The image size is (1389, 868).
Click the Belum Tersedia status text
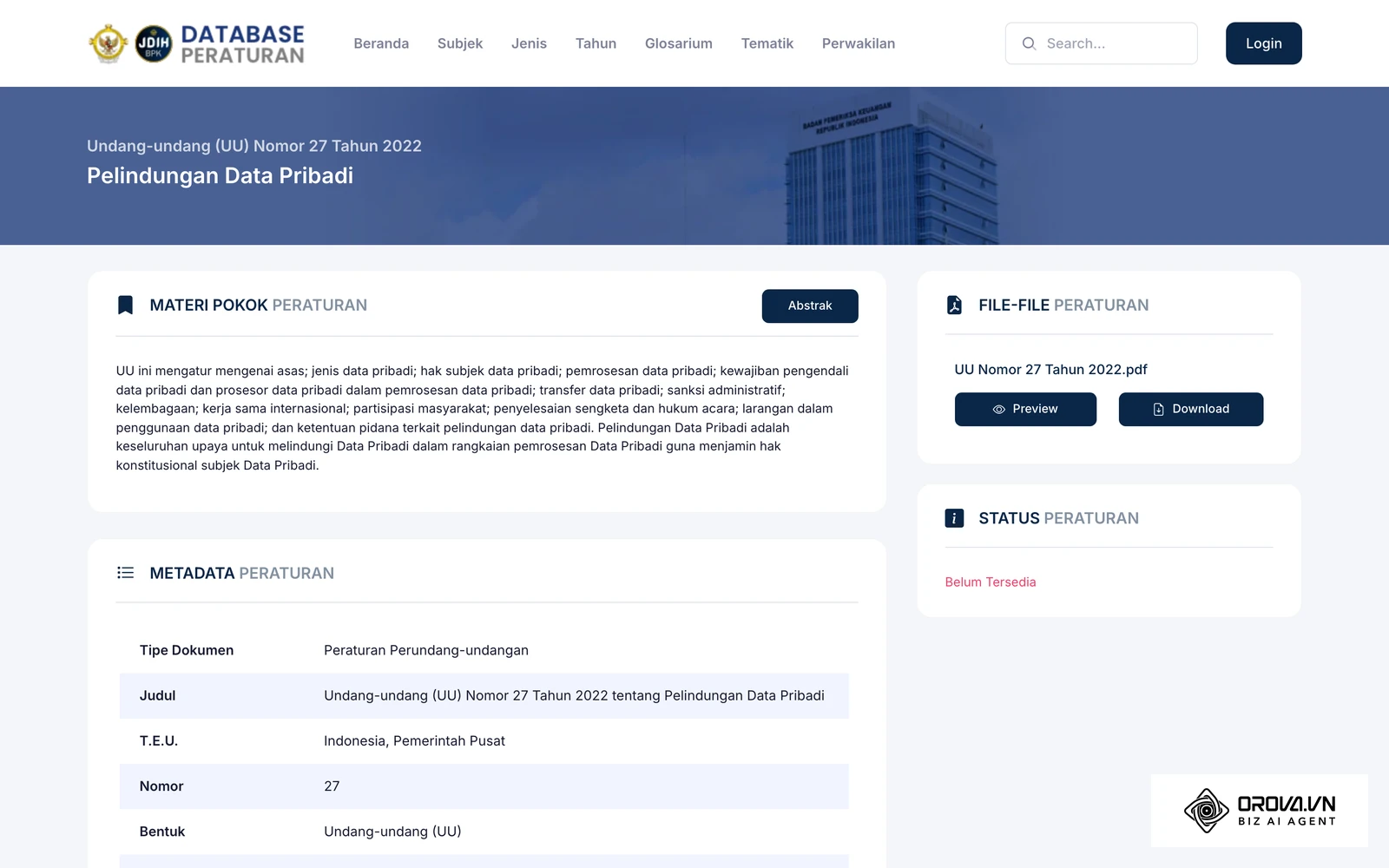click(x=991, y=582)
